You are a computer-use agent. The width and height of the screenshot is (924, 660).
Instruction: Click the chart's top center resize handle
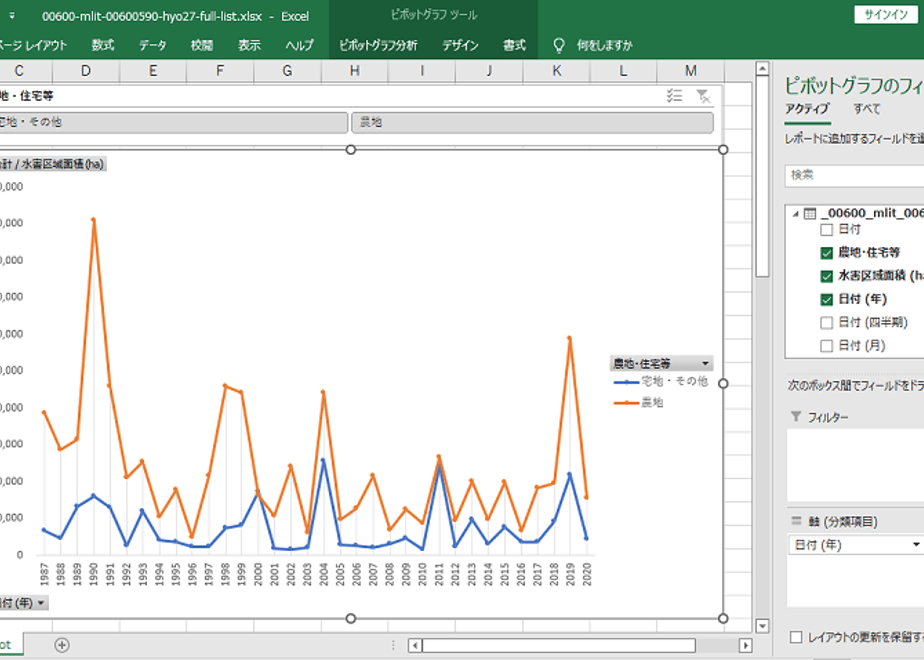tap(351, 150)
